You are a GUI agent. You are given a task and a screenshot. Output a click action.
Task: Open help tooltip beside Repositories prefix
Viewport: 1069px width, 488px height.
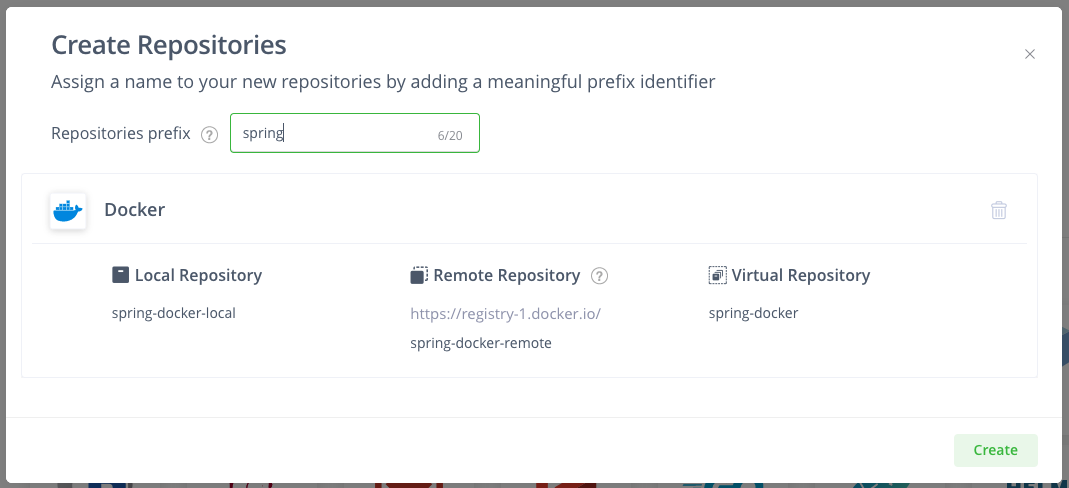point(209,135)
